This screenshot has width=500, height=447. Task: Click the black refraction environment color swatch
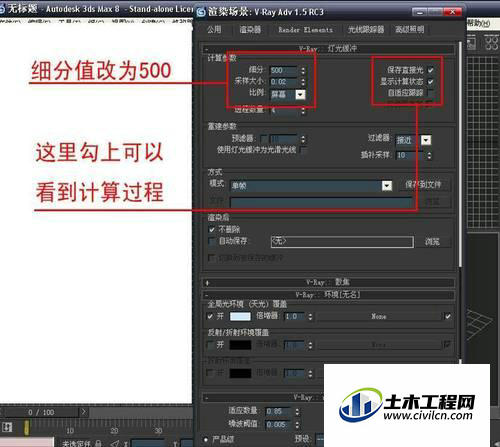240,373
